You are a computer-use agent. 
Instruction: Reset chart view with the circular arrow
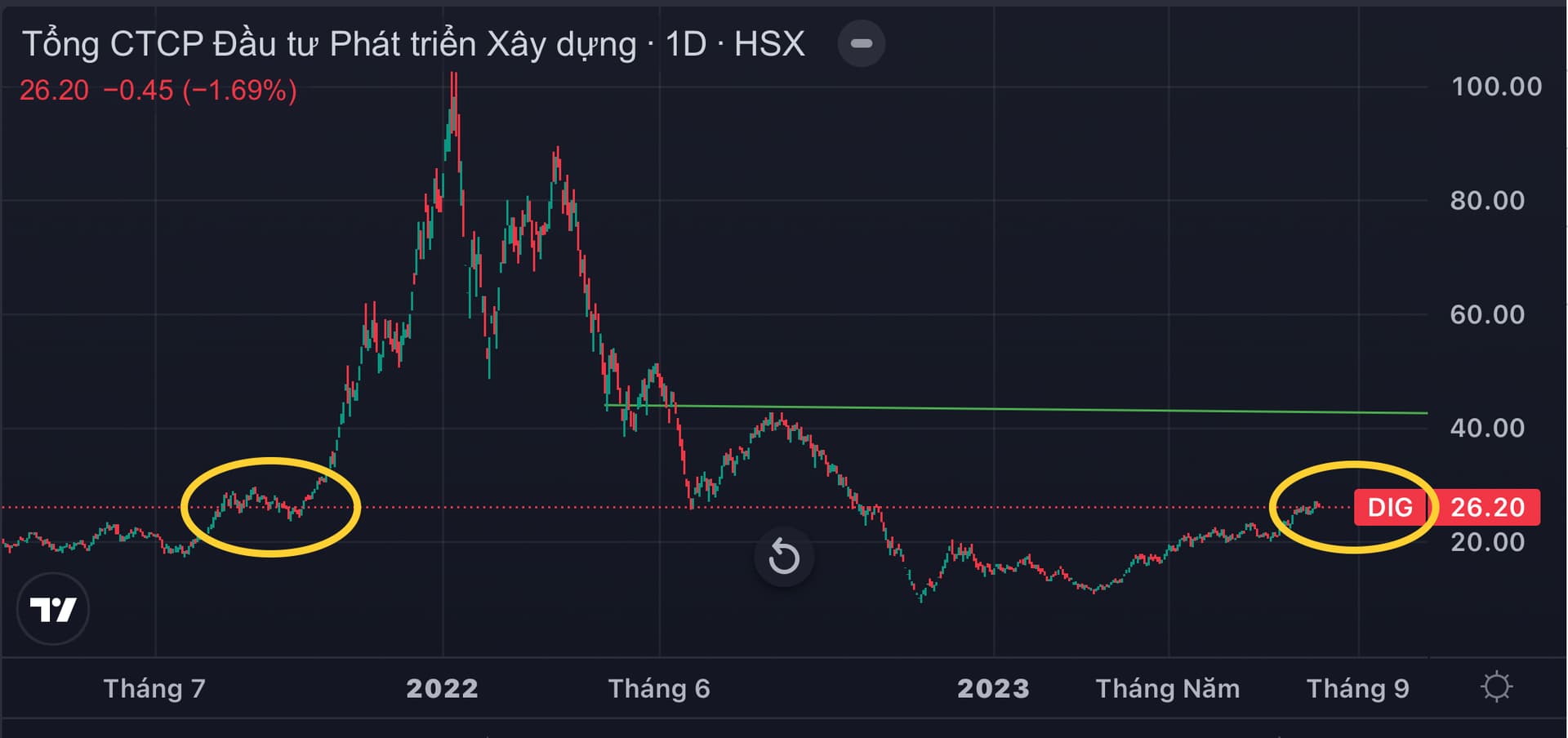[784, 557]
